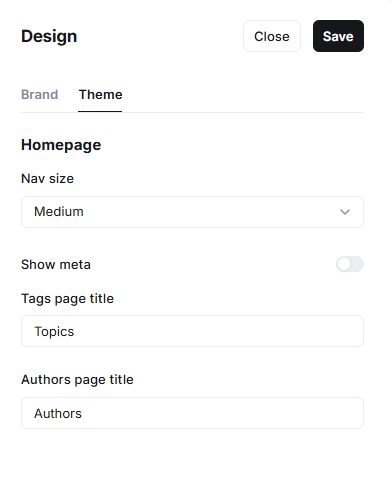Focus the Tags page title field
Image resolution: width=392 pixels, height=492 pixels.
coord(192,331)
